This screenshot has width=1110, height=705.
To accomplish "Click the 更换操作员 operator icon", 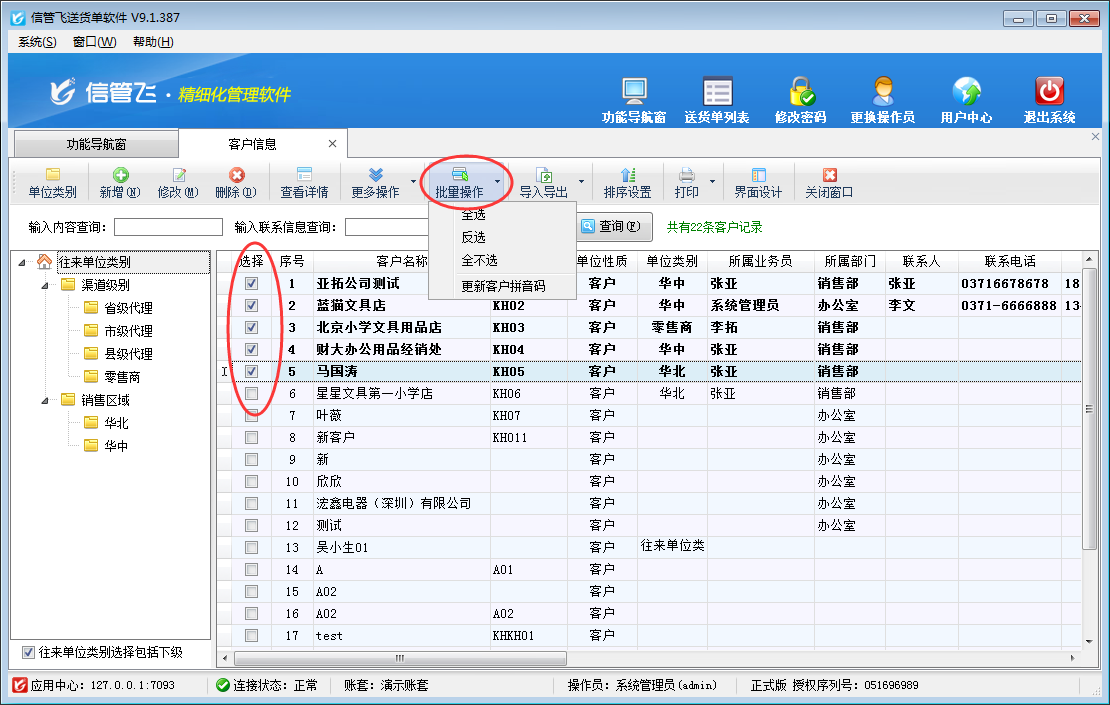I will tap(882, 92).
